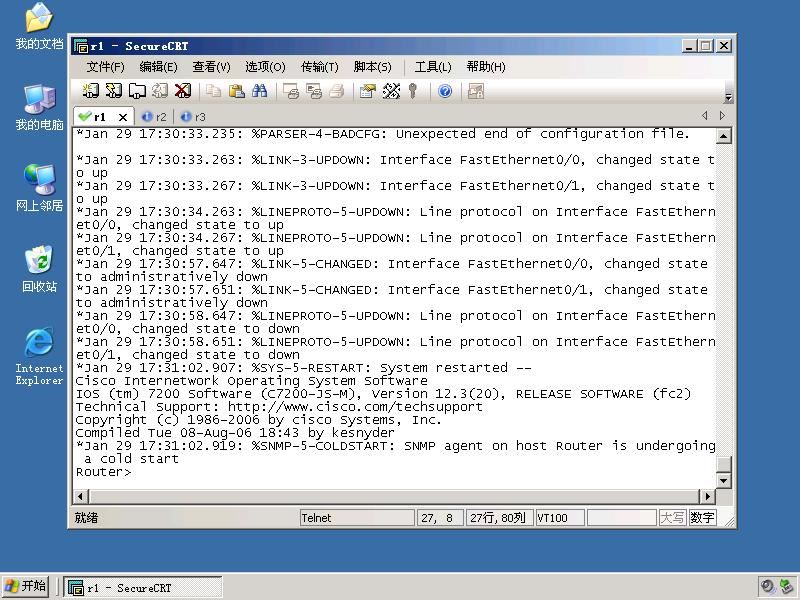Image resolution: width=800 pixels, height=600 pixels.
Task: Click the 回收站 recycle bin icon
Action: click(39, 268)
